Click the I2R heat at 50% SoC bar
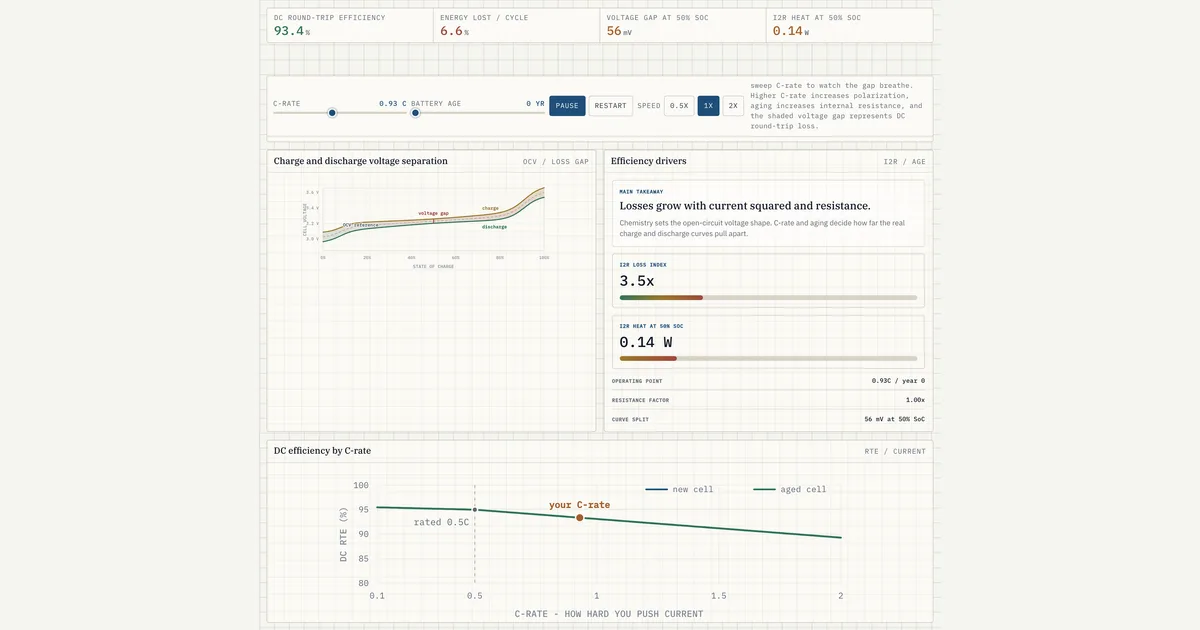Viewport: 1200px width, 630px height. point(768,358)
